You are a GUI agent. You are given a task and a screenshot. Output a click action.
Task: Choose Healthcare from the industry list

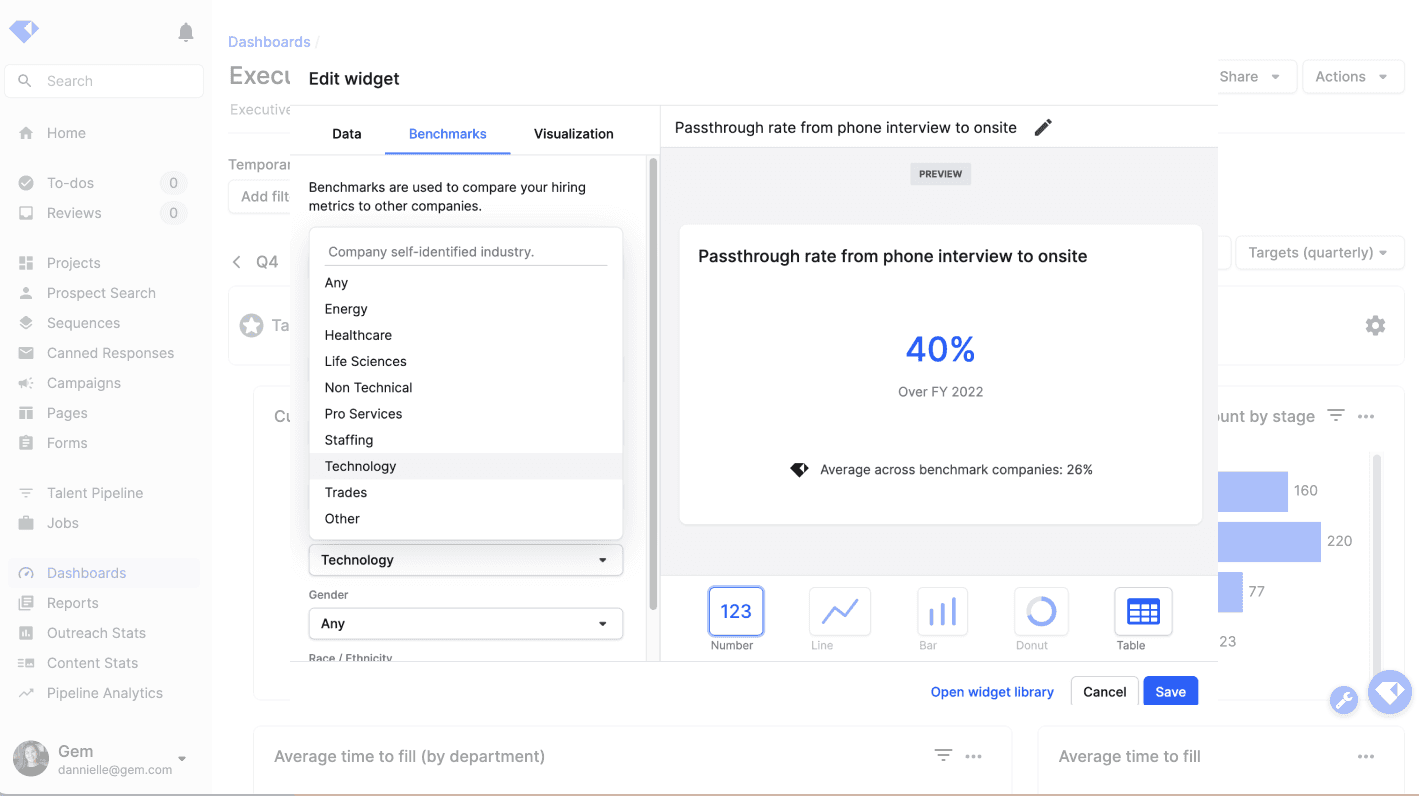pyautogui.click(x=358, y=335)
